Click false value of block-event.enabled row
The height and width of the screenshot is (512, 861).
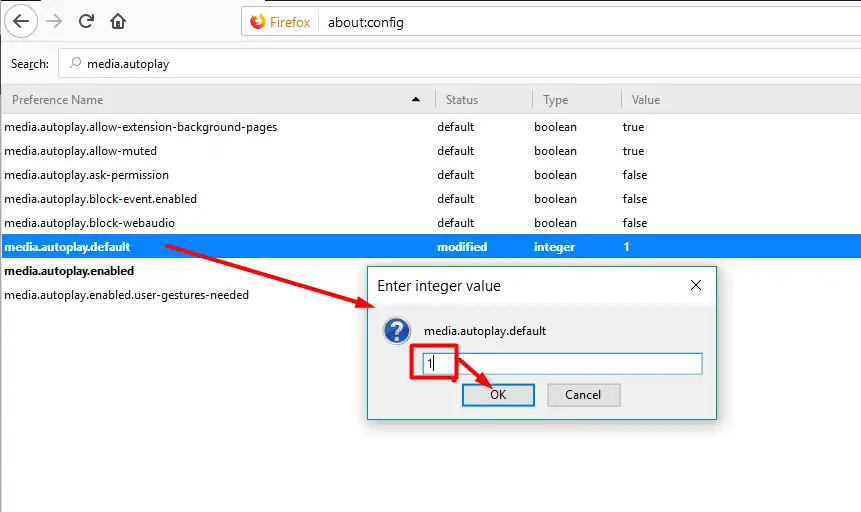pos(635,199)
